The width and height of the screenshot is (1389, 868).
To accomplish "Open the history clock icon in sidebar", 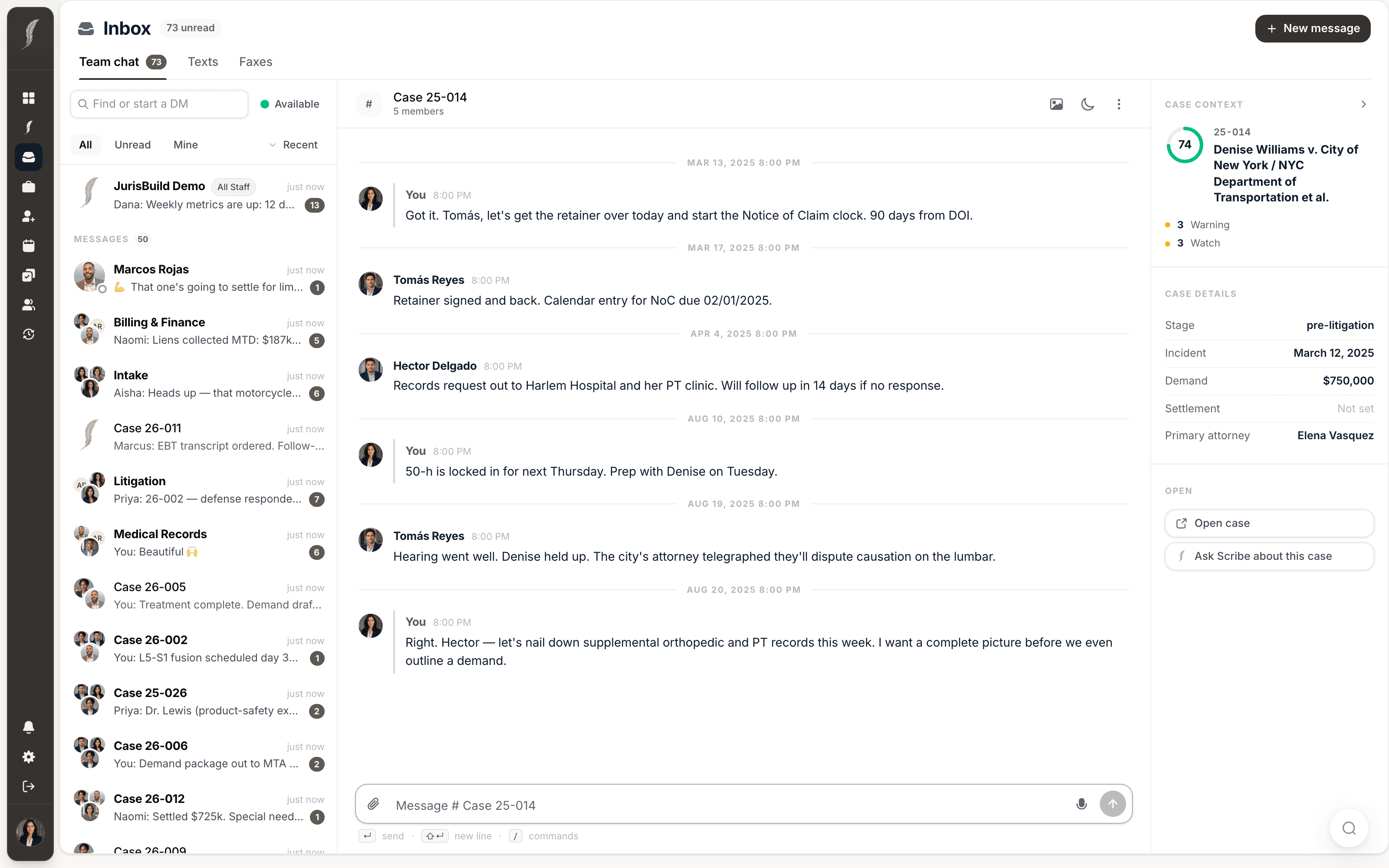I will click(x=29, y=335).
